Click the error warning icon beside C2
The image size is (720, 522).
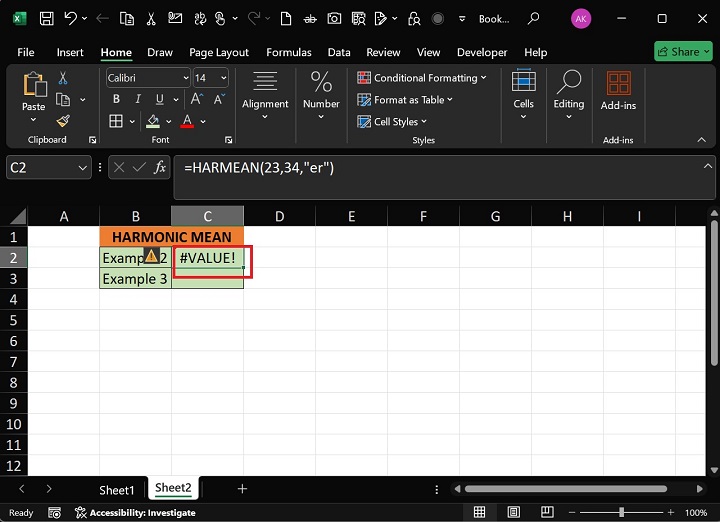[151, 255]
